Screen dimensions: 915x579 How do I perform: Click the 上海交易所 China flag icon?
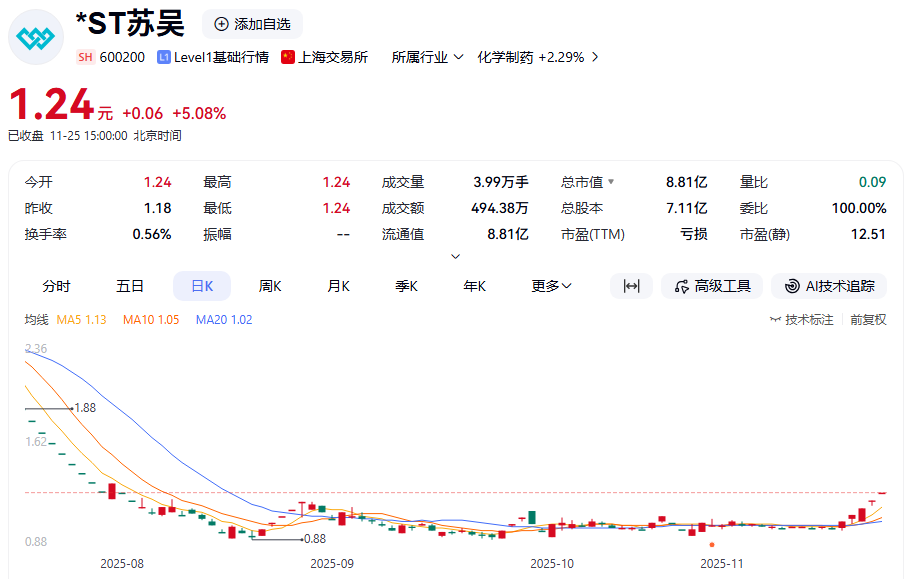tap(288, 58)
